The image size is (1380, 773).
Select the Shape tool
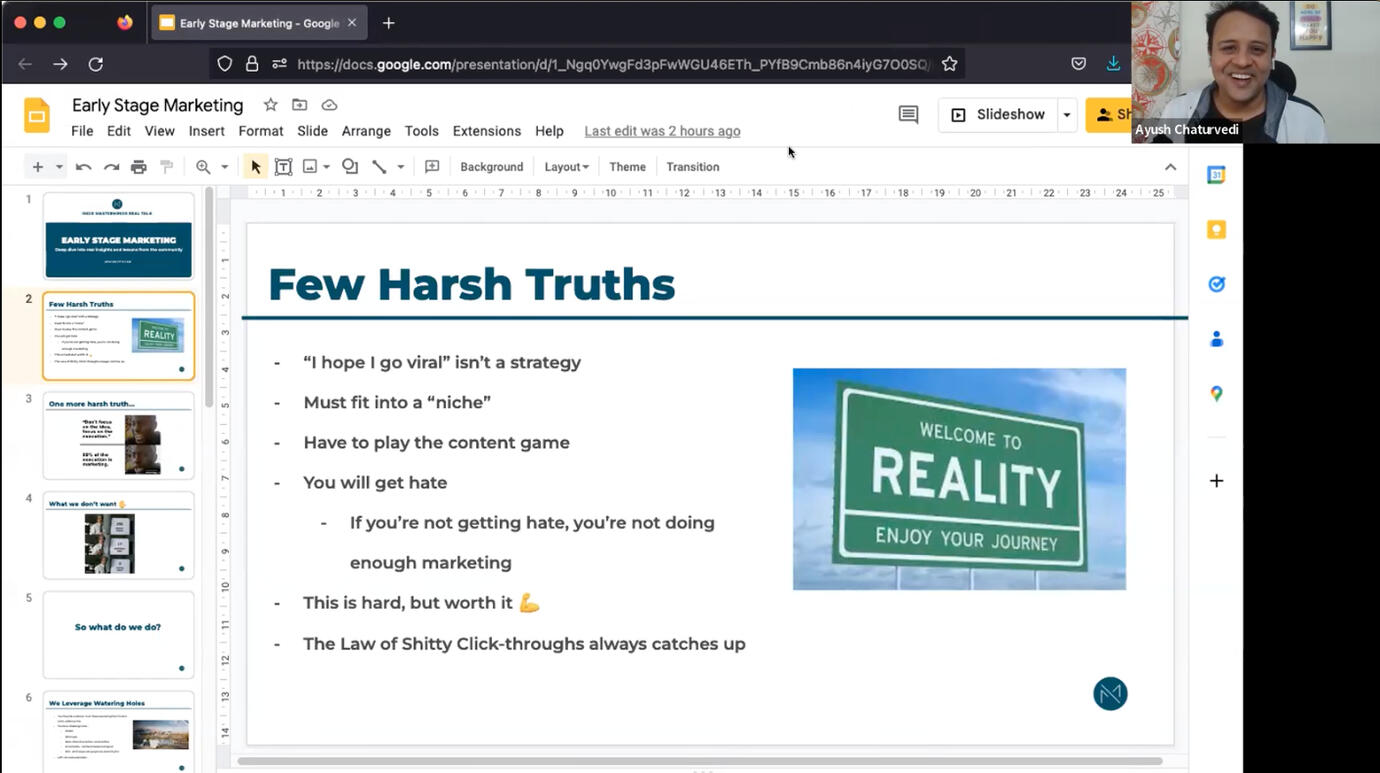(350, 167)
